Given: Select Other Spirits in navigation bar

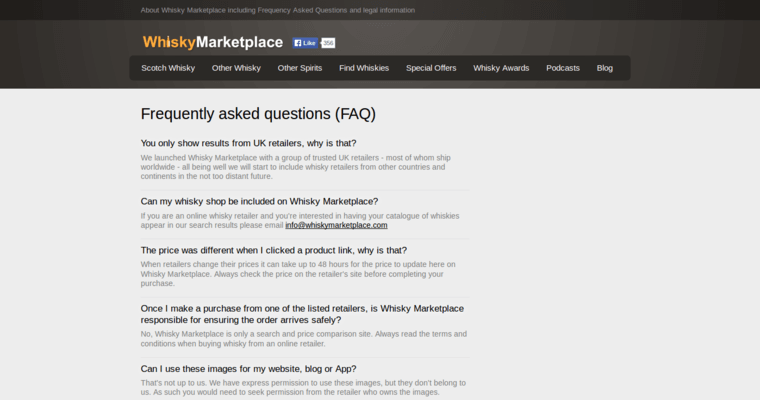Looking at the screenshot, I should (300, 68).
